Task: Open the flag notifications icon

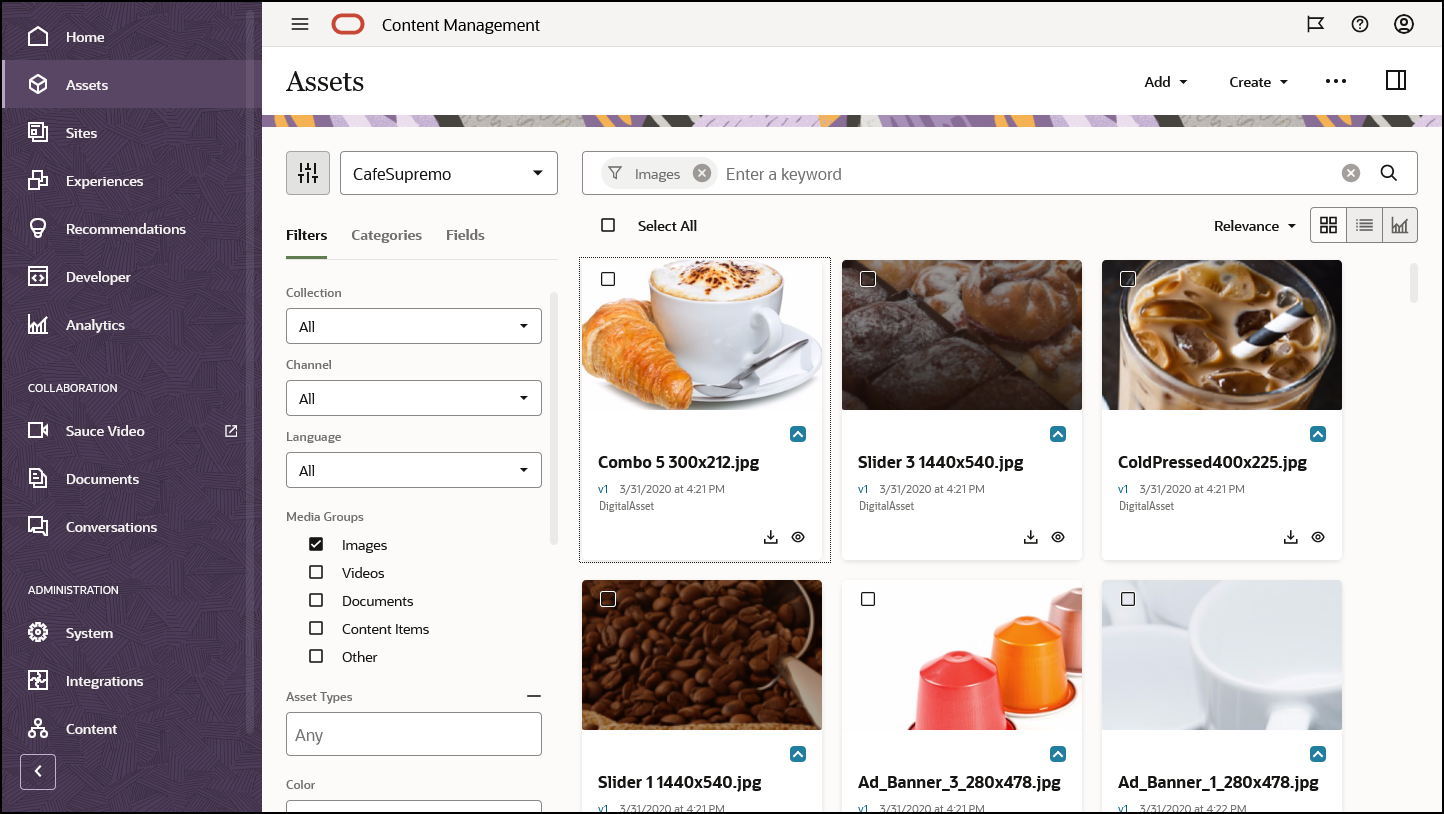Action: pos(1316,25)
